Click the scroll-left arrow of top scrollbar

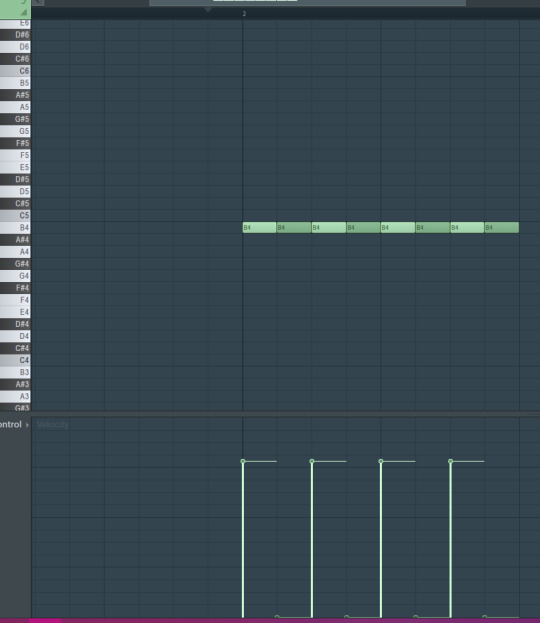click(37, 2)
